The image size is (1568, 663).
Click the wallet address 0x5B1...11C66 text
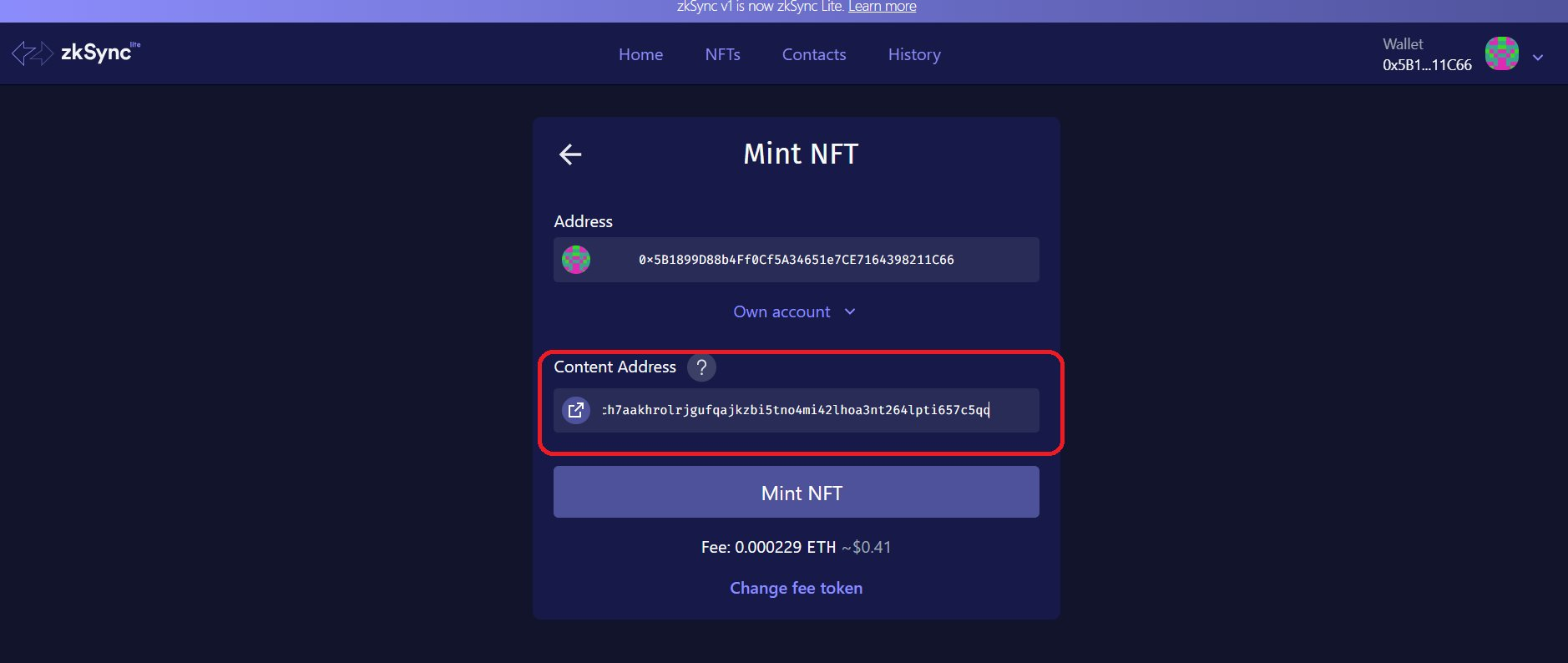1426,65
